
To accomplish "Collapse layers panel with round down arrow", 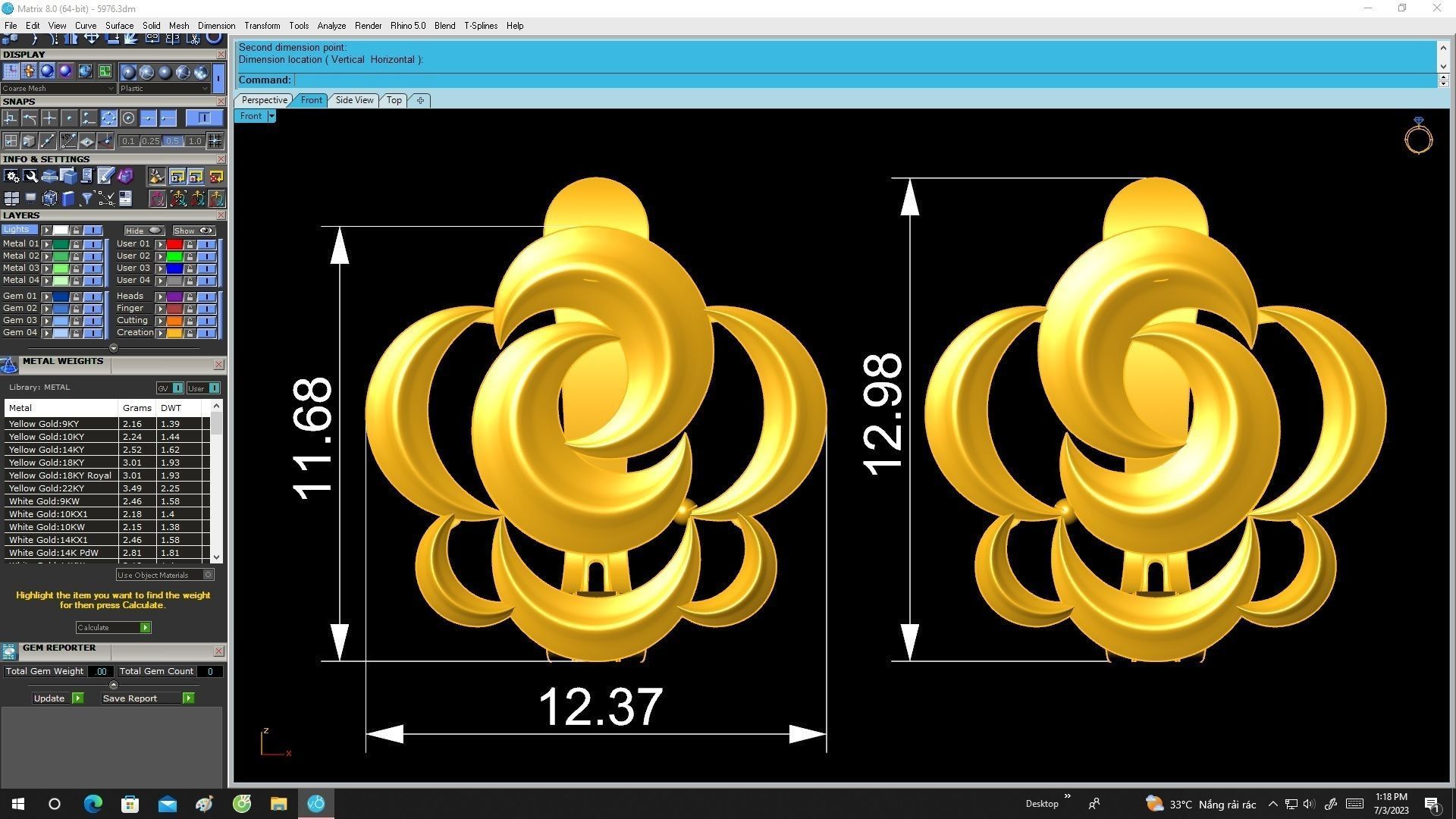I will [x=114, y=348].
